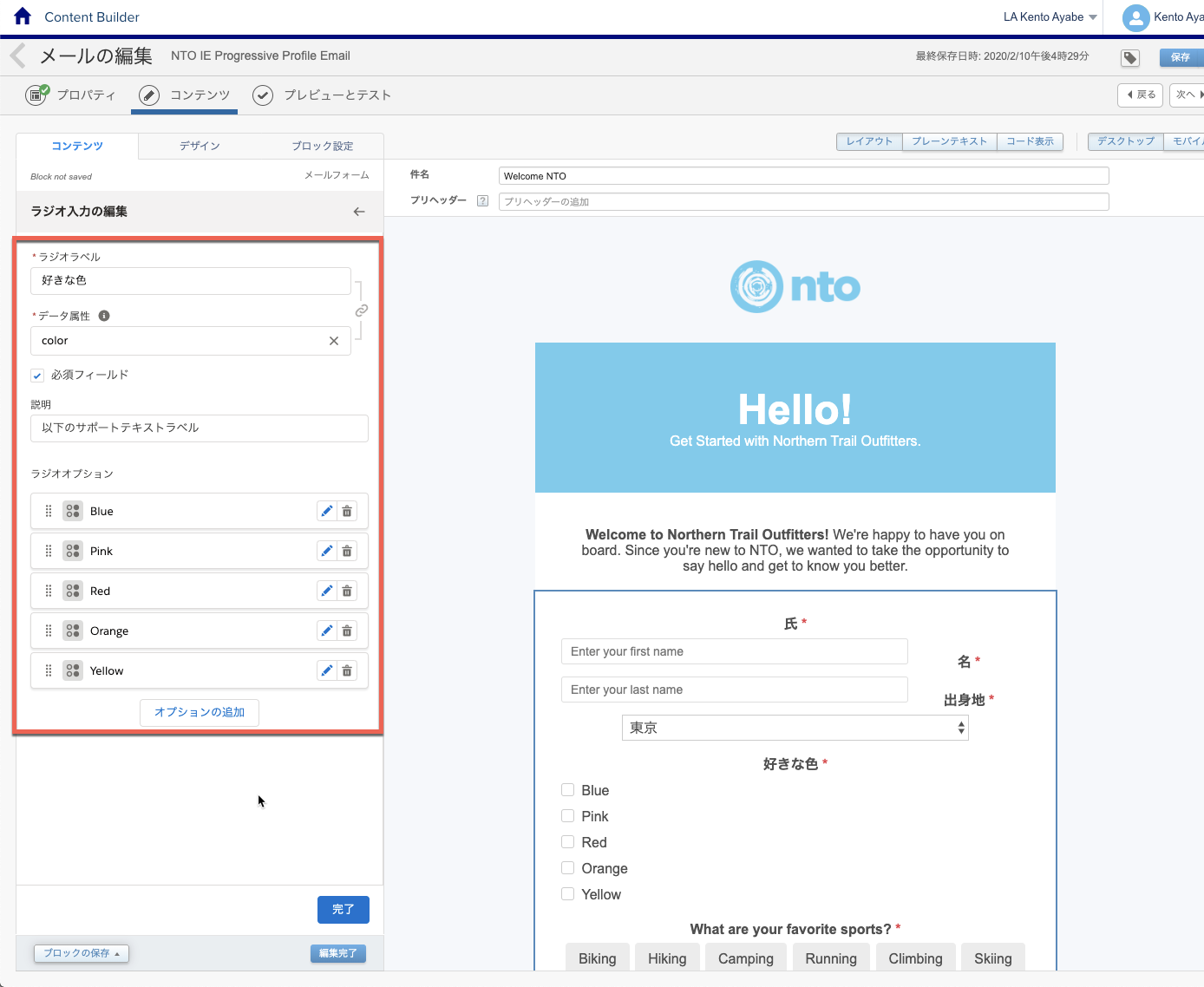
Task: Click the blue 完了 button
Action: (x=344, y=909)
